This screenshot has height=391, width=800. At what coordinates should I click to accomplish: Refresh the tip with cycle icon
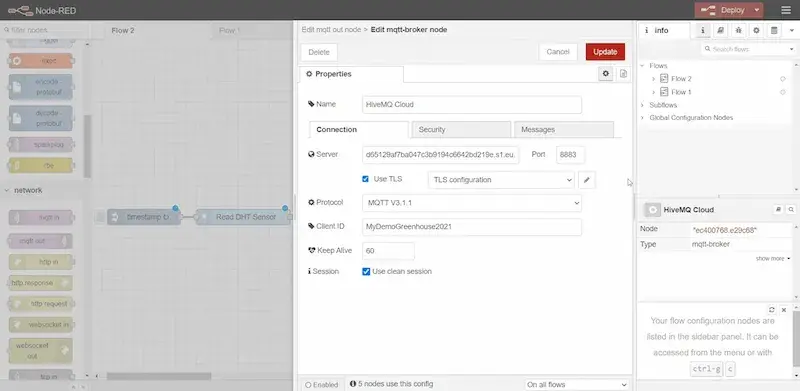coord(771,310)
